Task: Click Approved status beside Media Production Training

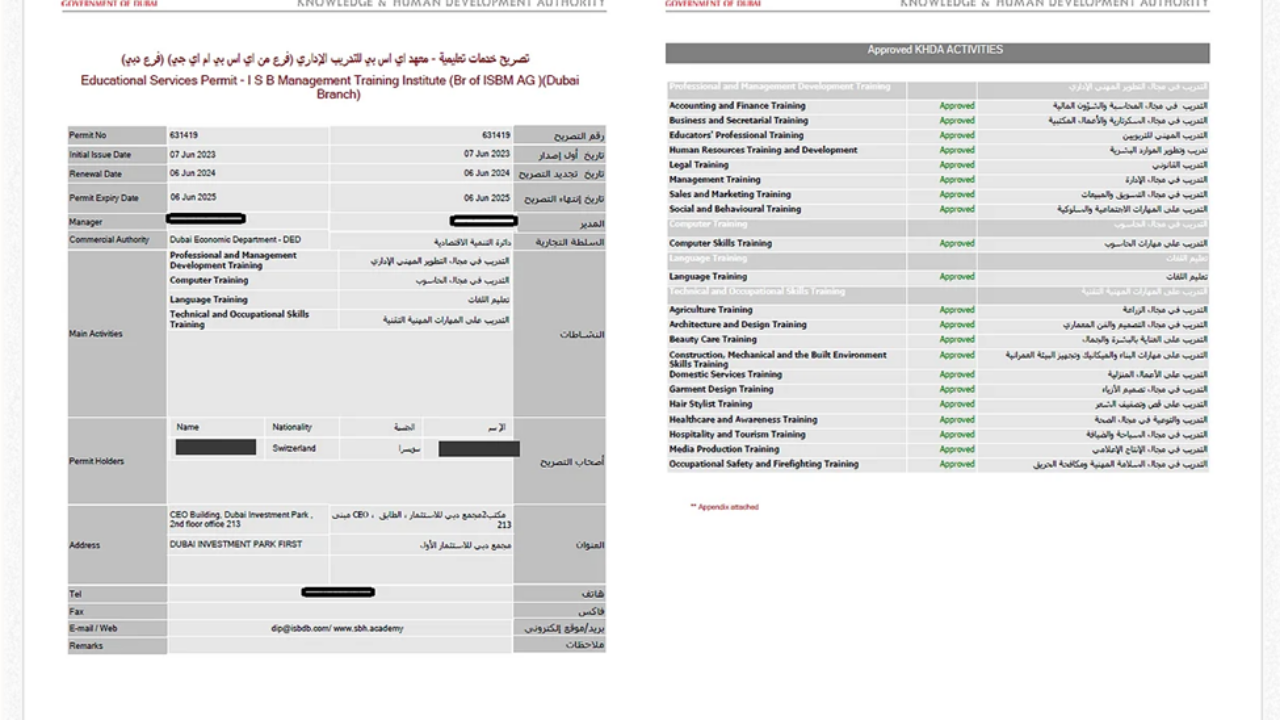Action: click(956, 450)
